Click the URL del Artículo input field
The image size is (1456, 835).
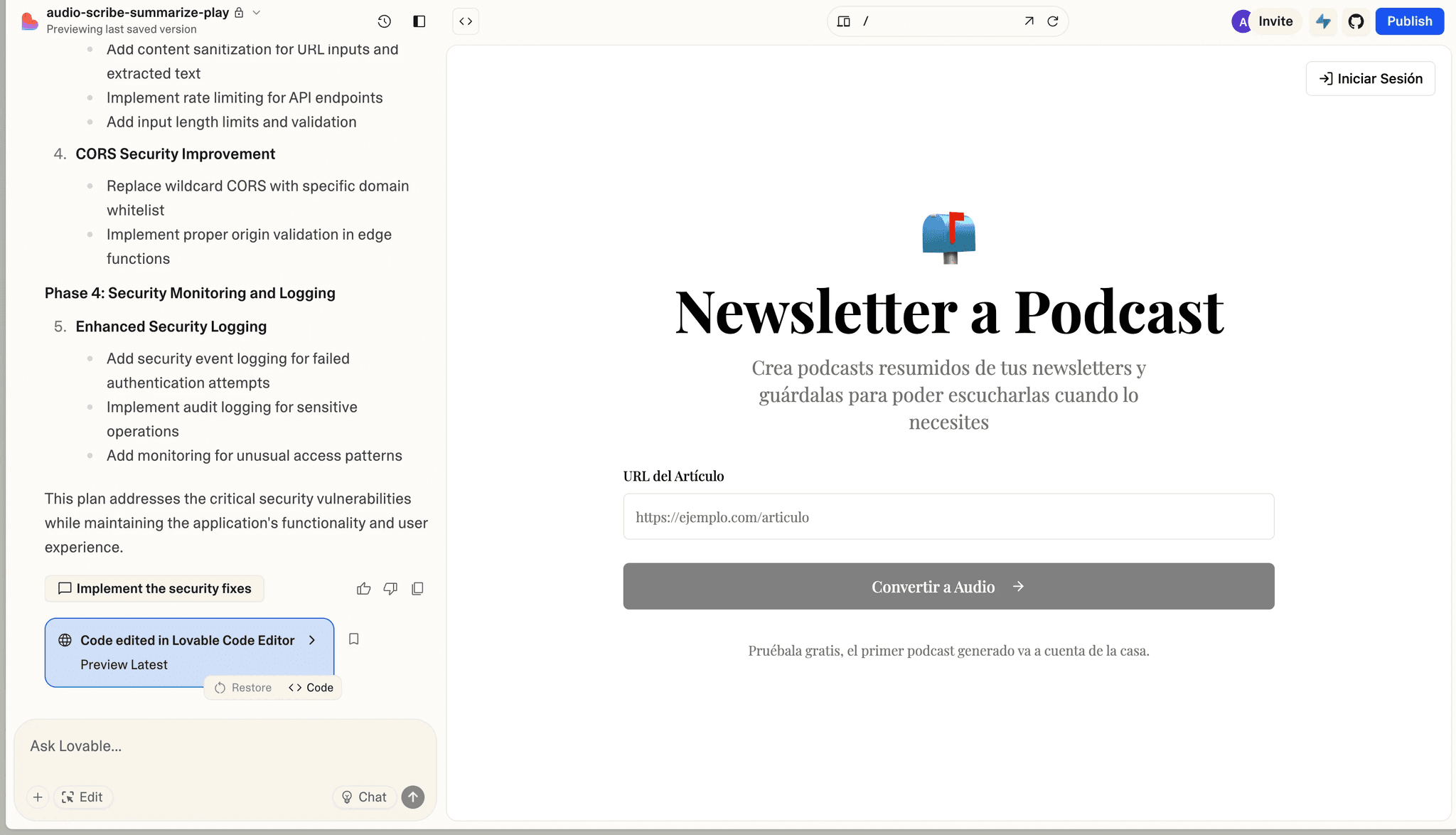(x=948, y=516)
